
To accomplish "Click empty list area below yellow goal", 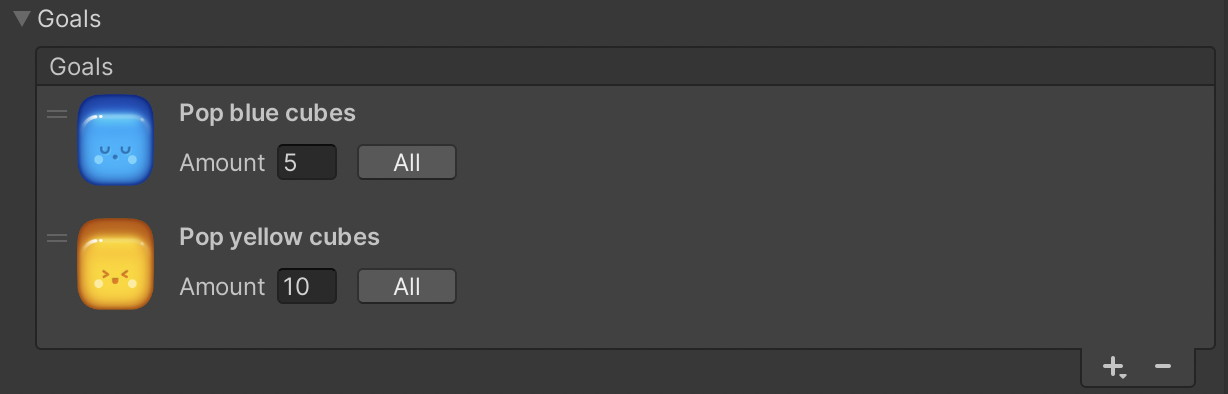I will pos(625,330).
